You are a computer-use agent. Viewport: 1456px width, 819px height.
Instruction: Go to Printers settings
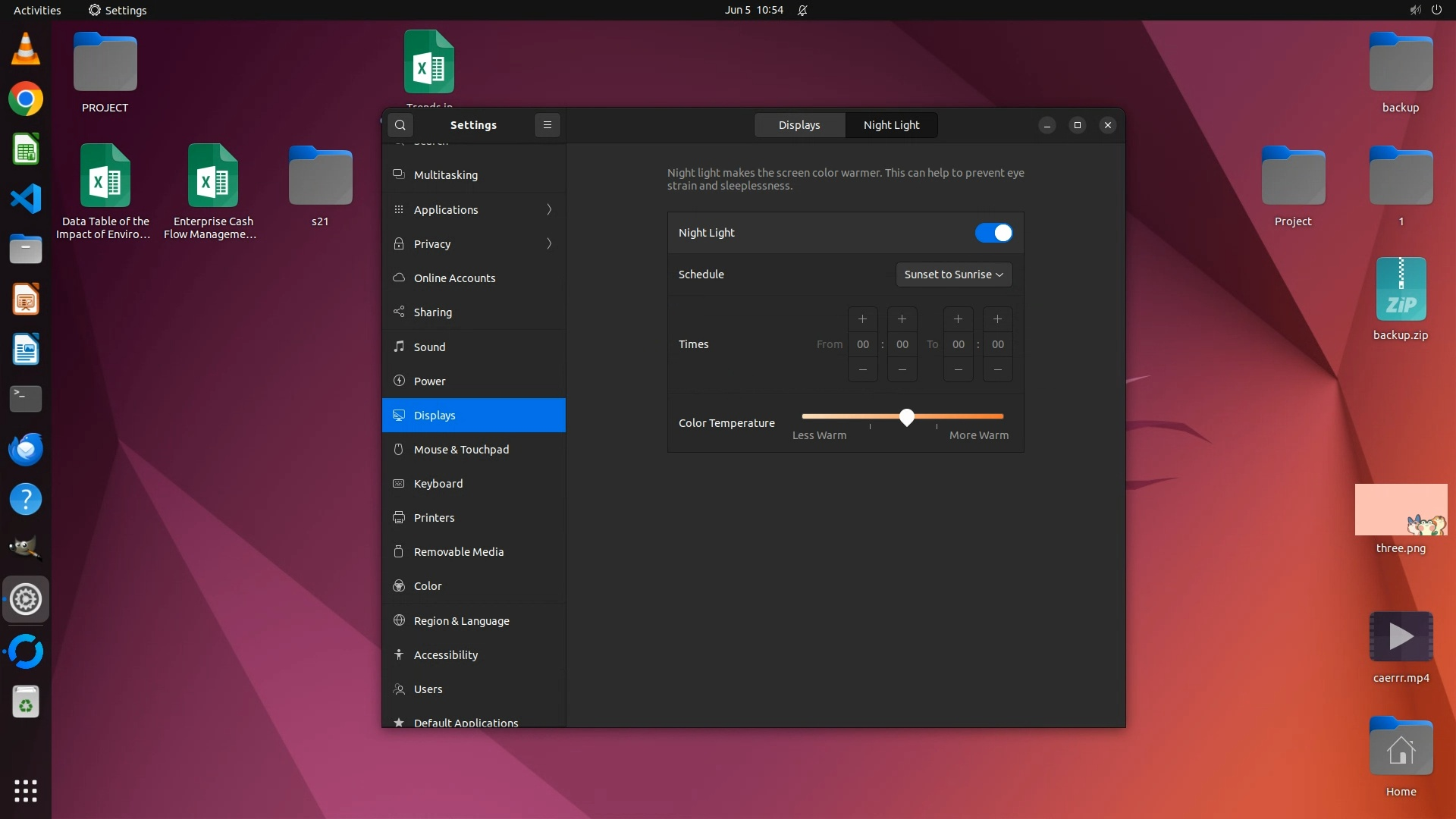coord(434,518)
